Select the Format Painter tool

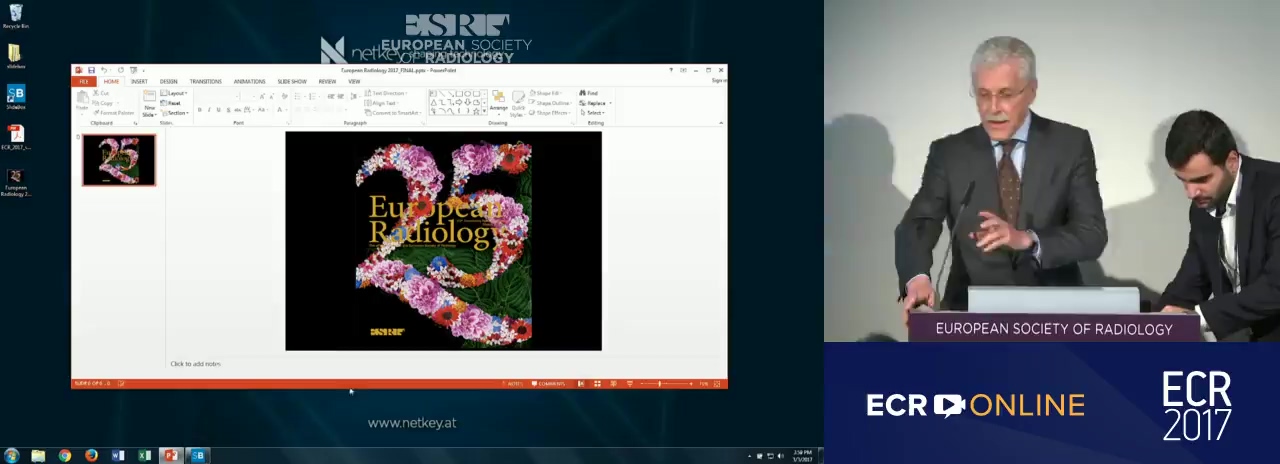click(113, 113)
